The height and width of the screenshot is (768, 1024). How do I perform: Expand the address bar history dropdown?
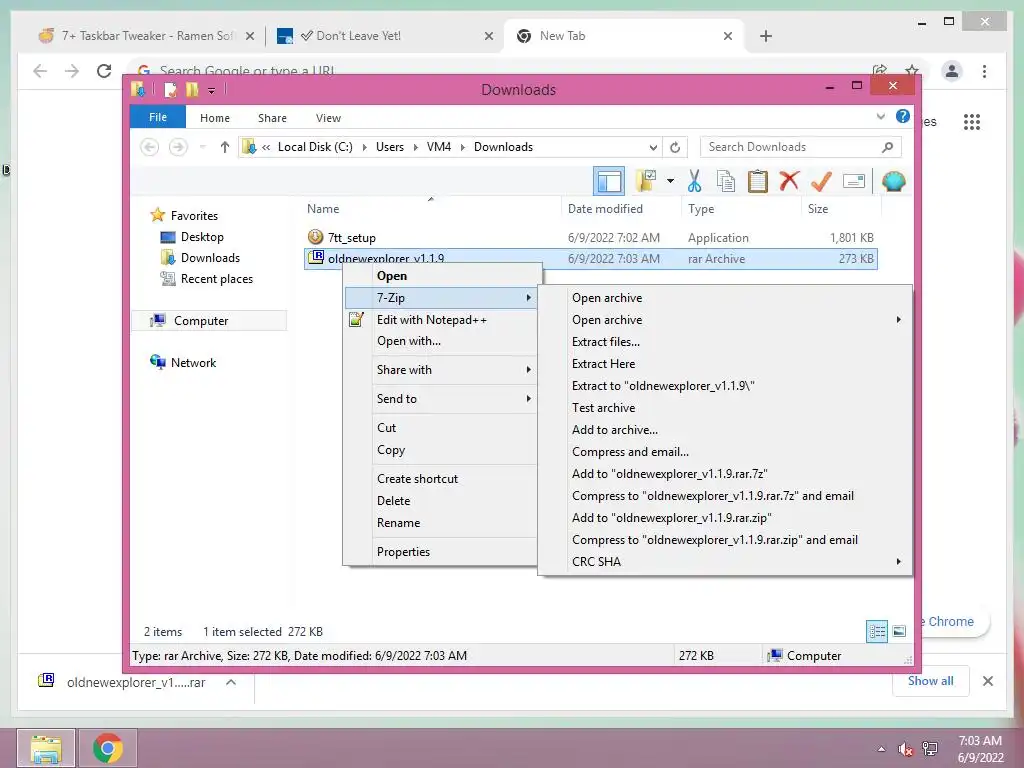point(652,147)
